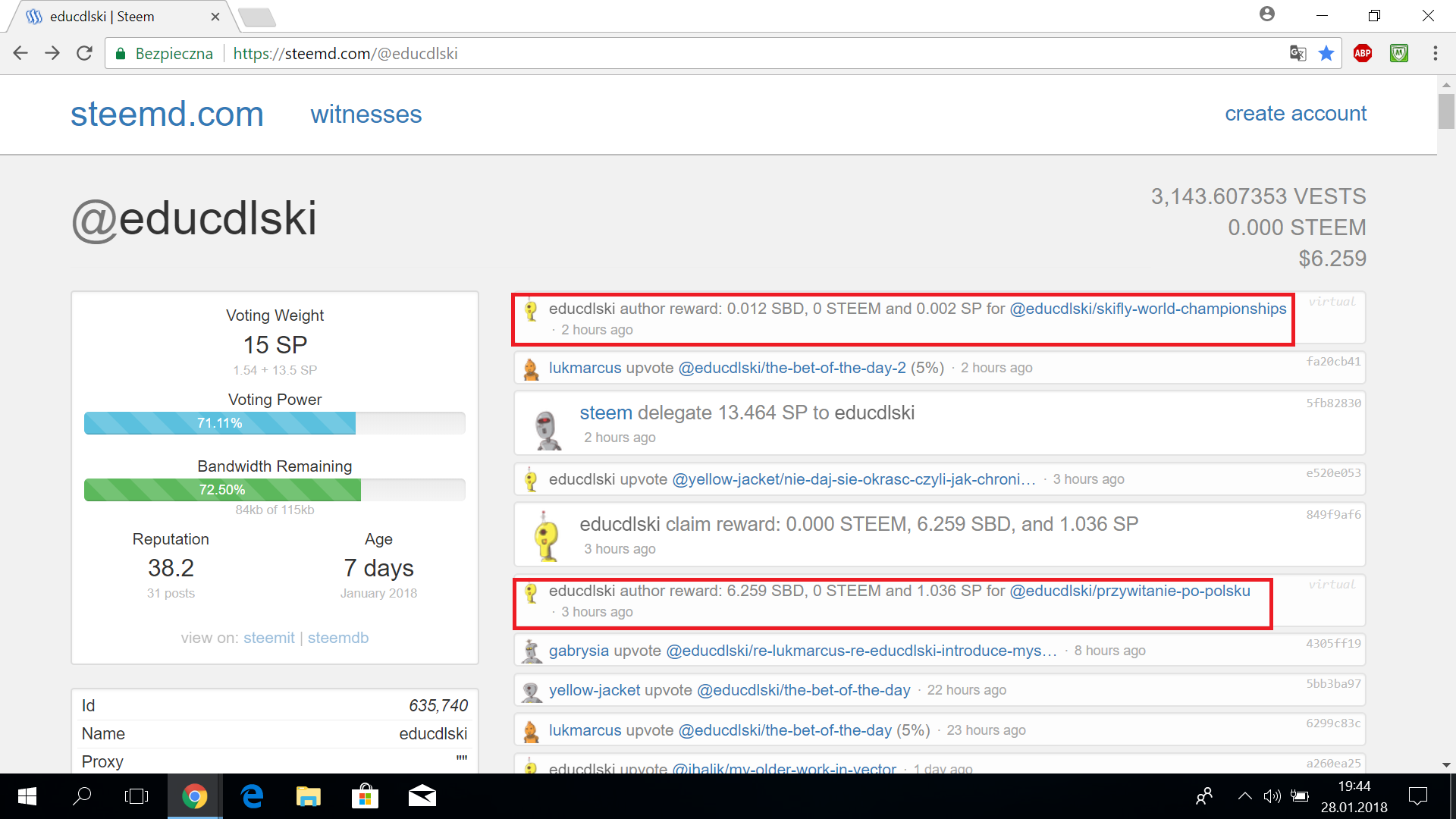Click transaction hash 4305ff19

1333,644
